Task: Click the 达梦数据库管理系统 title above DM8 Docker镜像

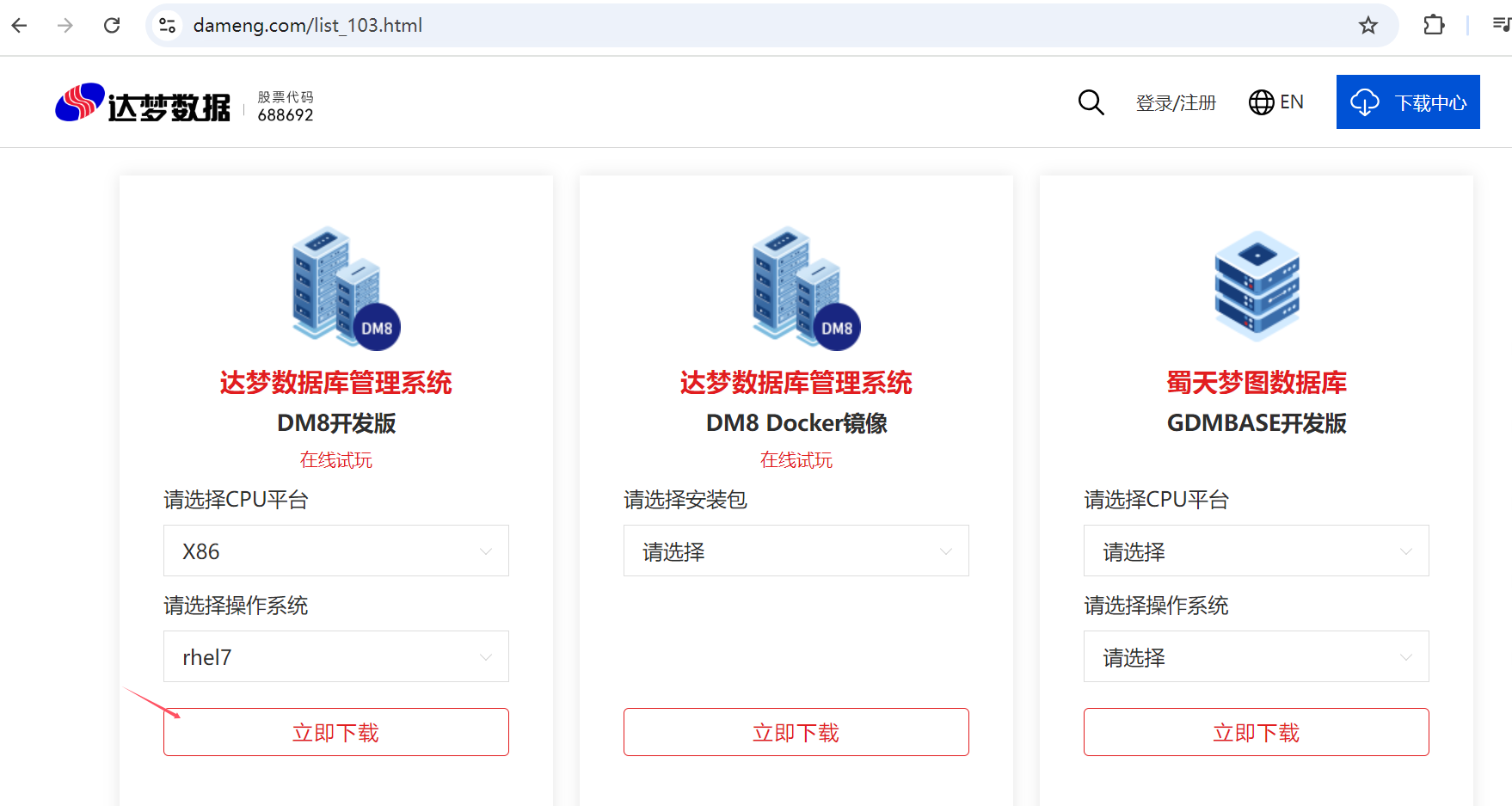Action: coord(796,383)
